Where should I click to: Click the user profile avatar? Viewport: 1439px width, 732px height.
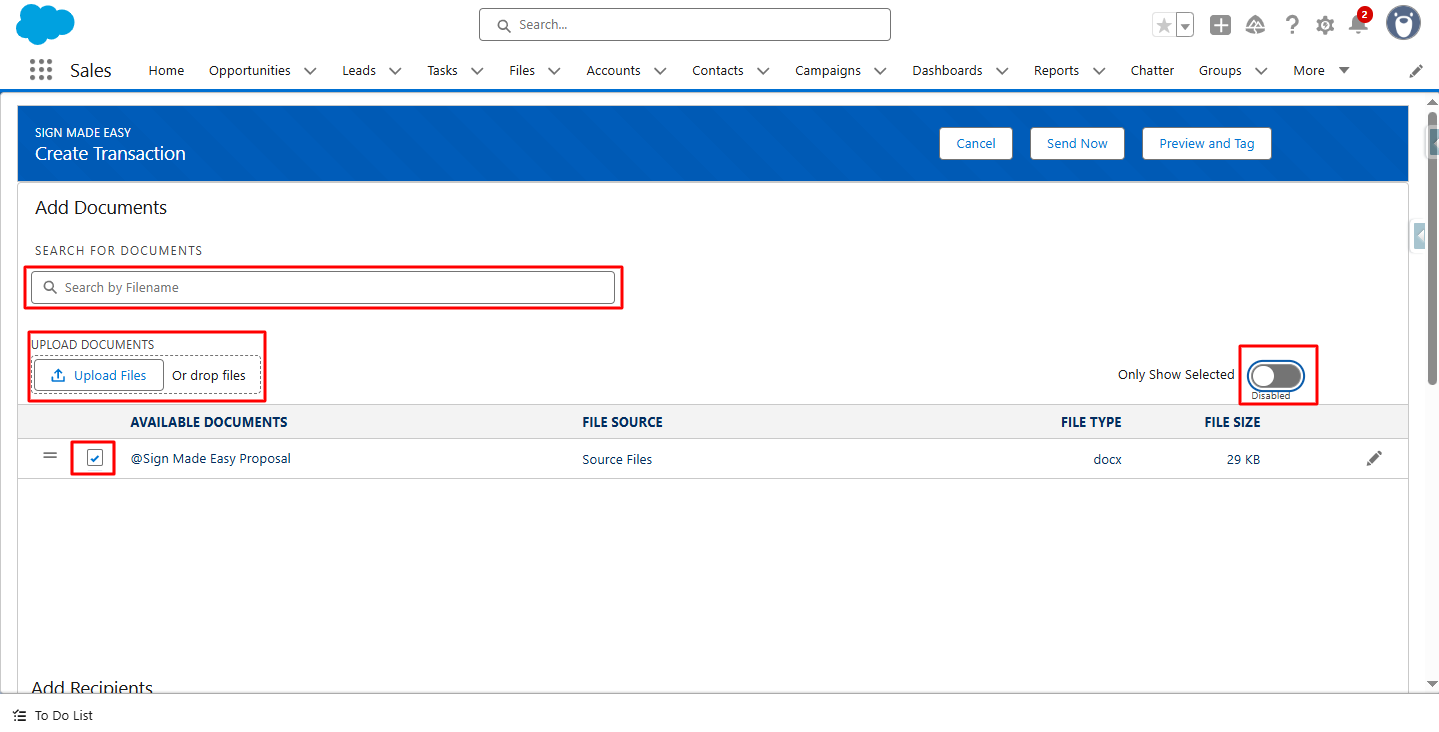pyautogui.click(x=1403, y=24)
